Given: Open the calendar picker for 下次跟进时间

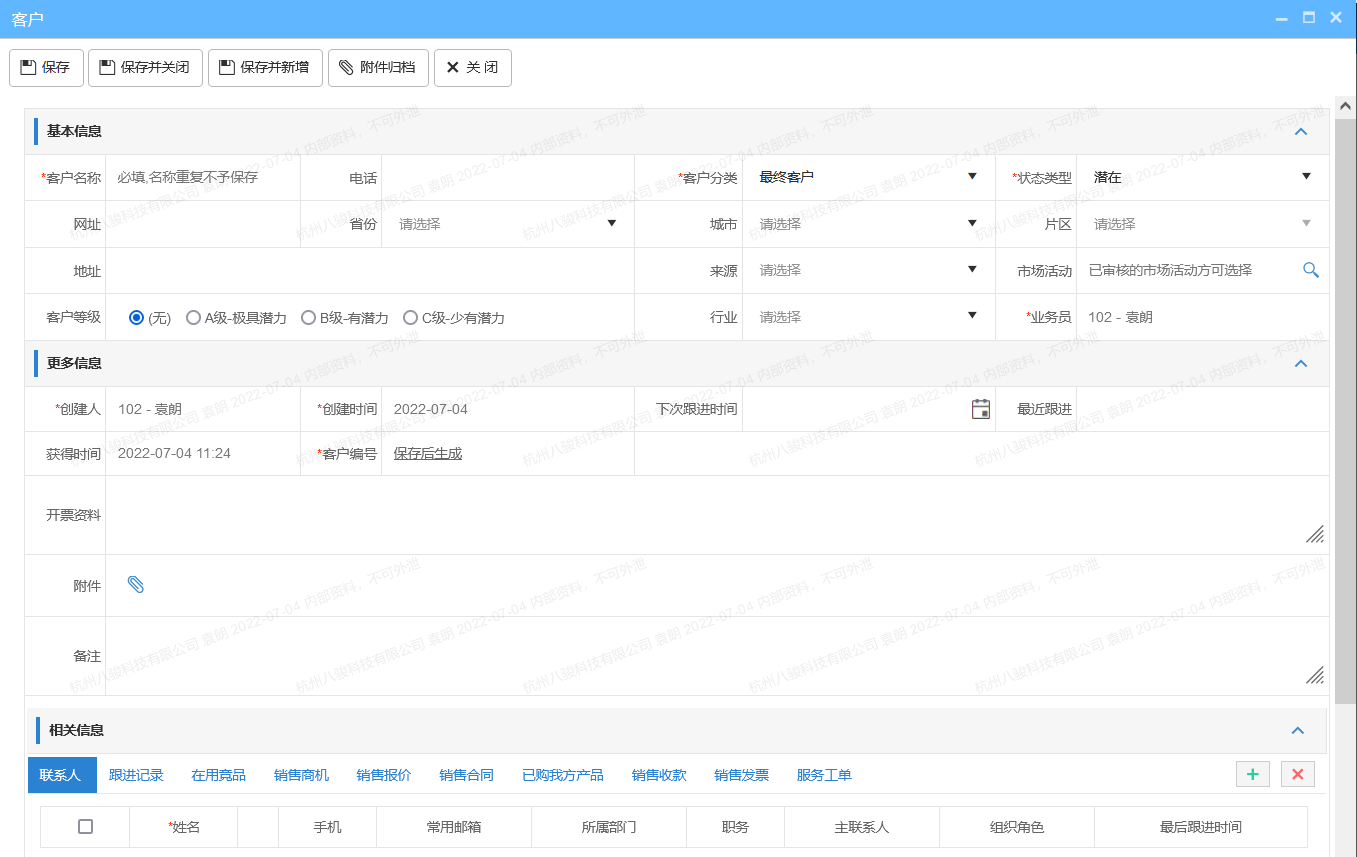Looking at the screenshot, I should coord(980,409).
